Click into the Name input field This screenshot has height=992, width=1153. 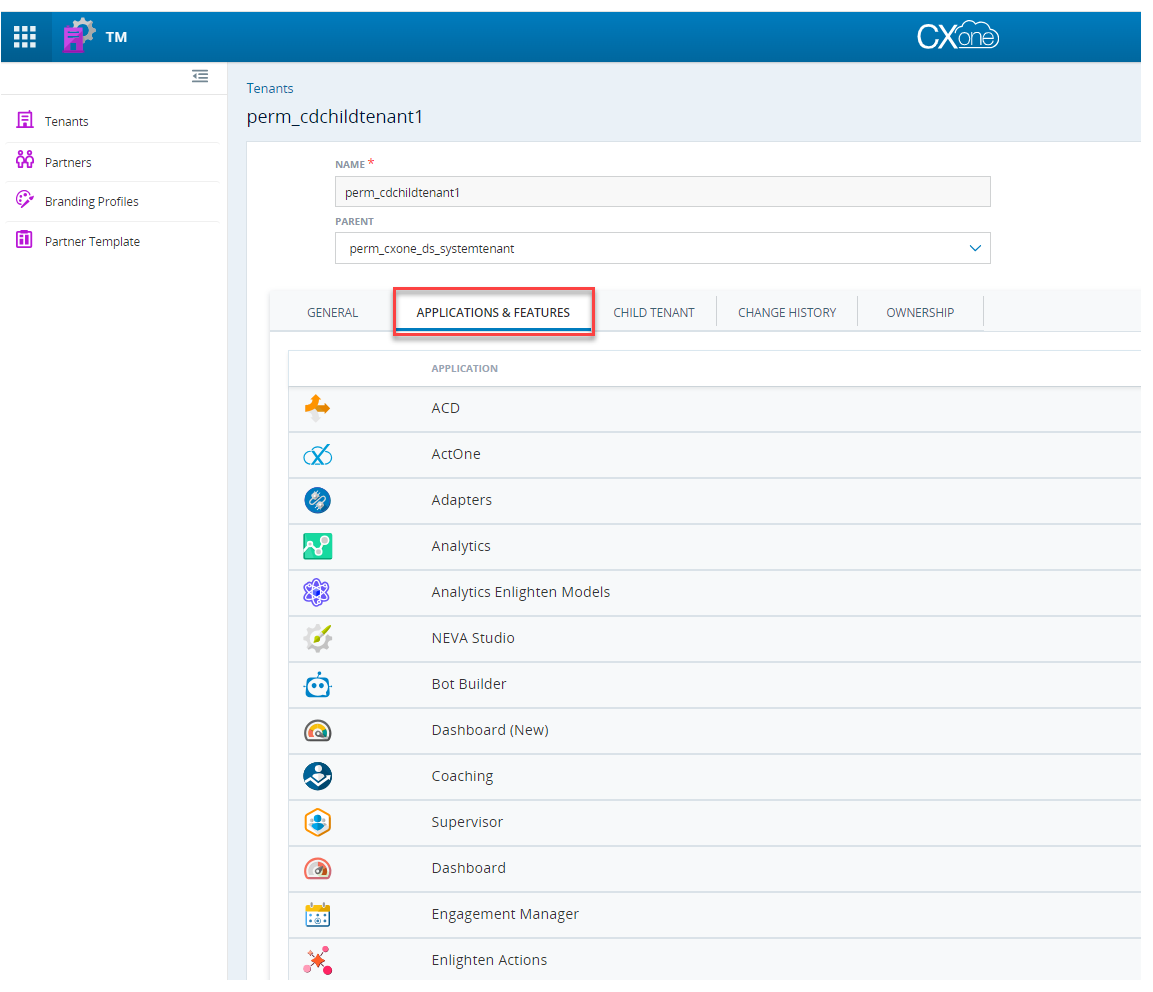tap(663, 192)
